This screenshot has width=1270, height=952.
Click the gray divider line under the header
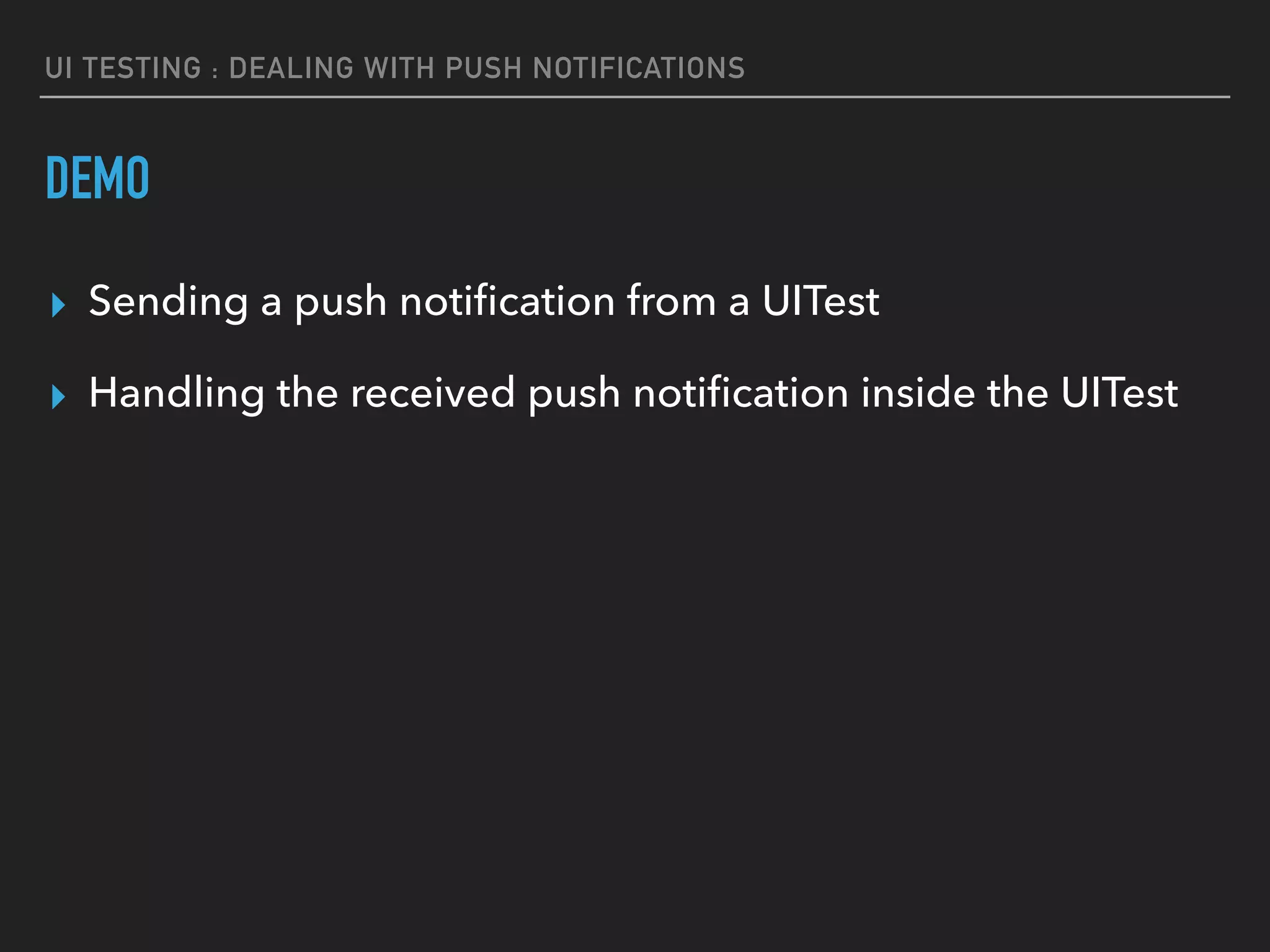click(635, 97)
